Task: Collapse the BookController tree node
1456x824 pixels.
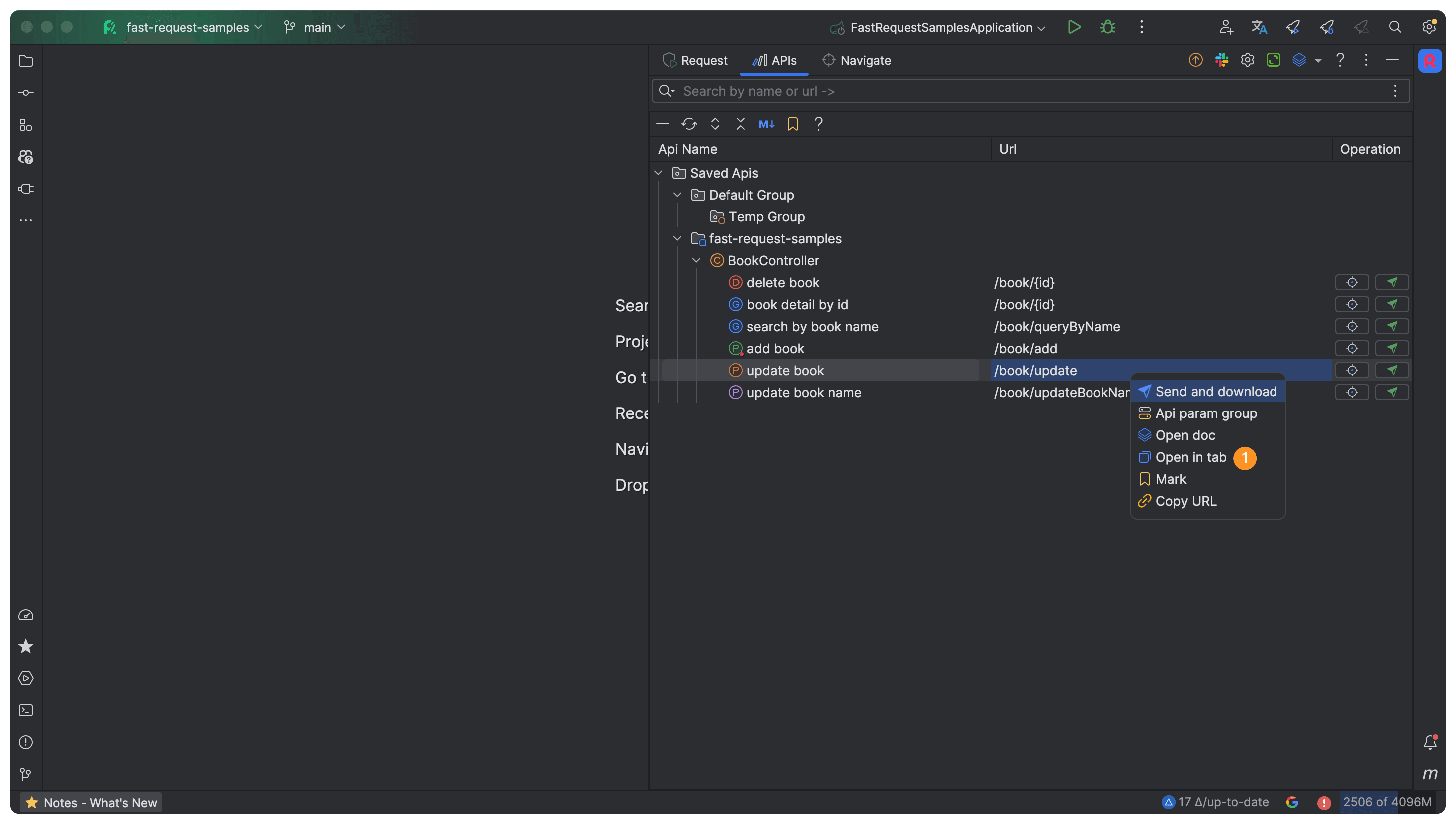Action: point(696,260)
